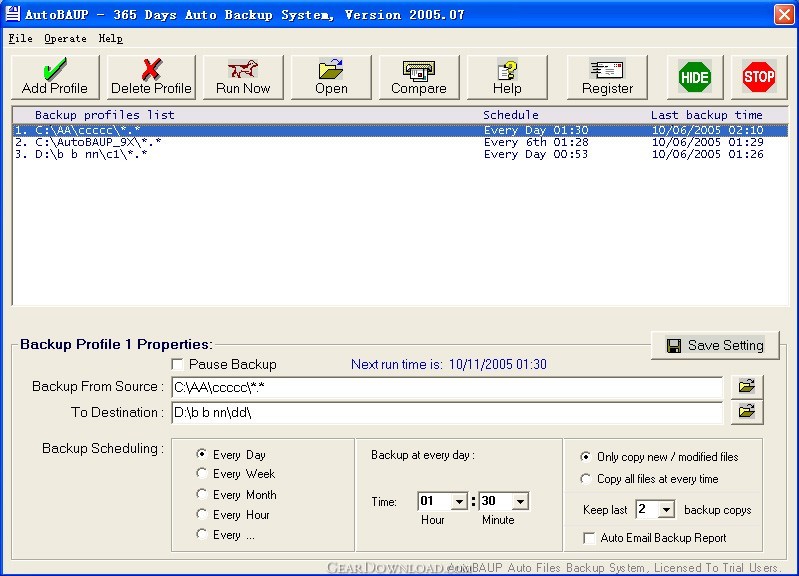Open the Help menu in menu bar
799x576 pixels.
pos(111,38)
